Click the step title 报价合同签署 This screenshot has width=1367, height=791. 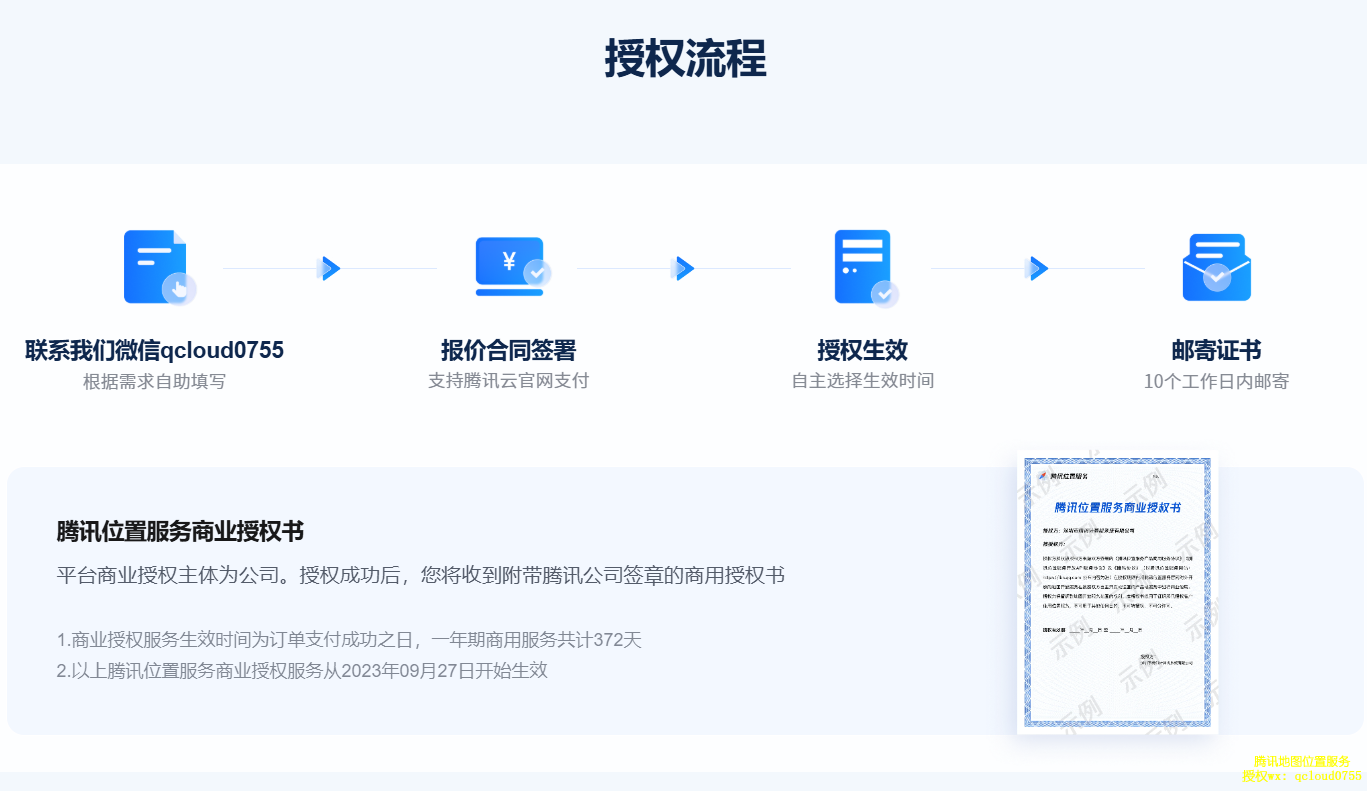point(509,350)
